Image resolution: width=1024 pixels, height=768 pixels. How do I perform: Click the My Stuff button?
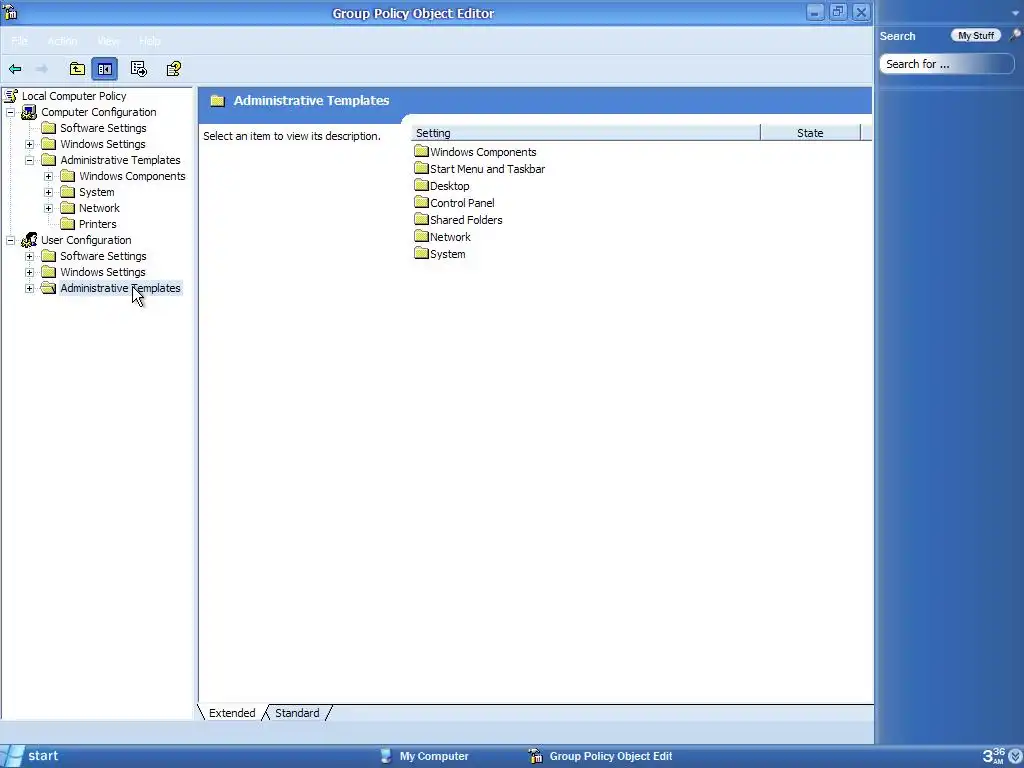976,35
